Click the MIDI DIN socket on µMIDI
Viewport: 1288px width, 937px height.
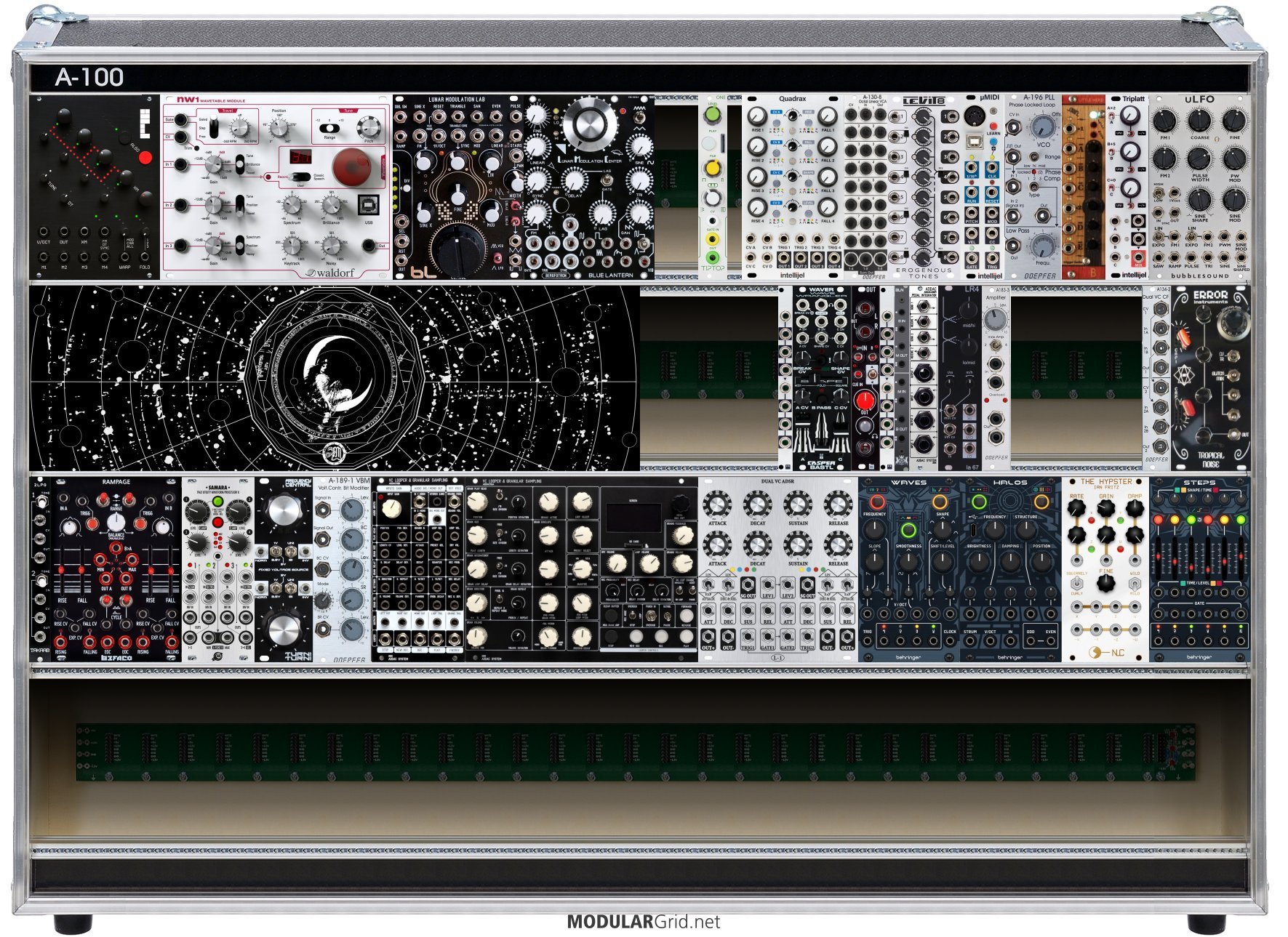click(974, 116)
